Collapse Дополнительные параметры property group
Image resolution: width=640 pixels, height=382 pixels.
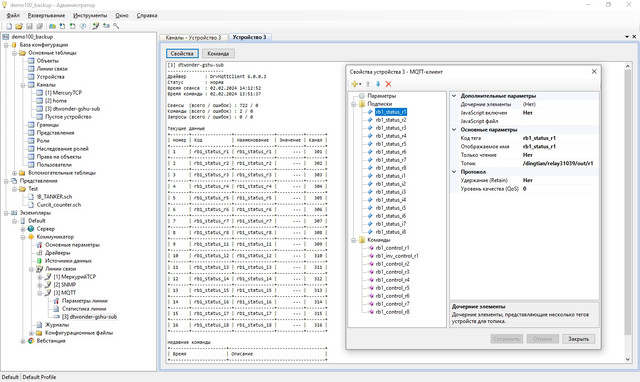click(x=454, y=96)
